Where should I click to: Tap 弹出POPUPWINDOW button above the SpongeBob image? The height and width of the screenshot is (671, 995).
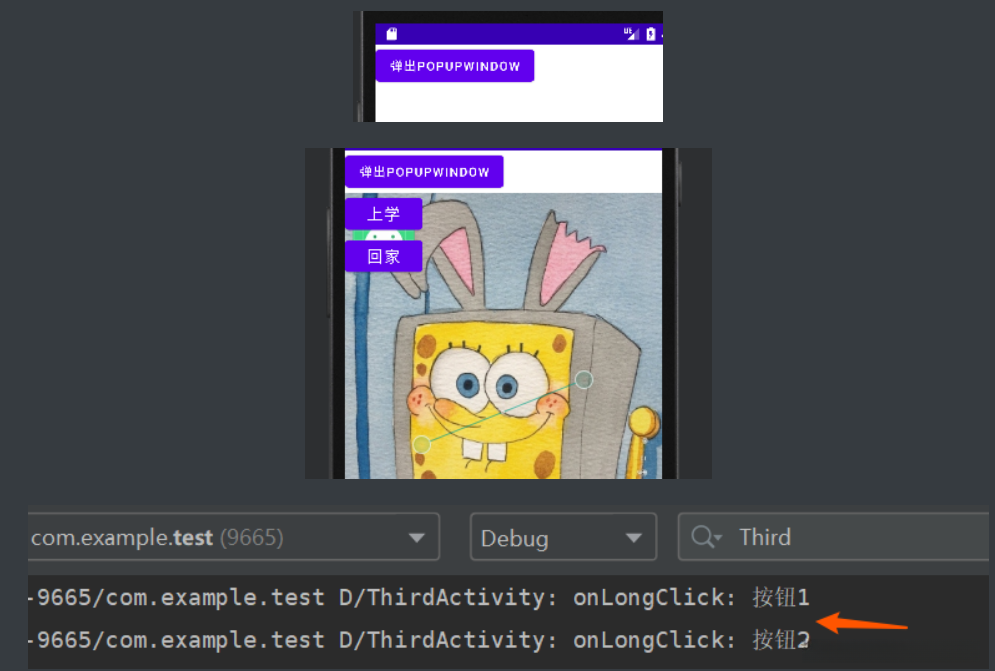(424, 171)
